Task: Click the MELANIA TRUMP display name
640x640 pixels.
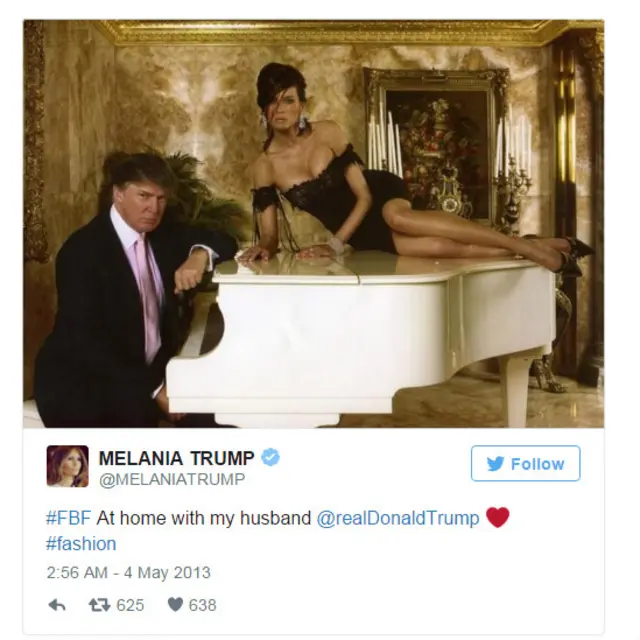Action: click(x=177, y=458)
